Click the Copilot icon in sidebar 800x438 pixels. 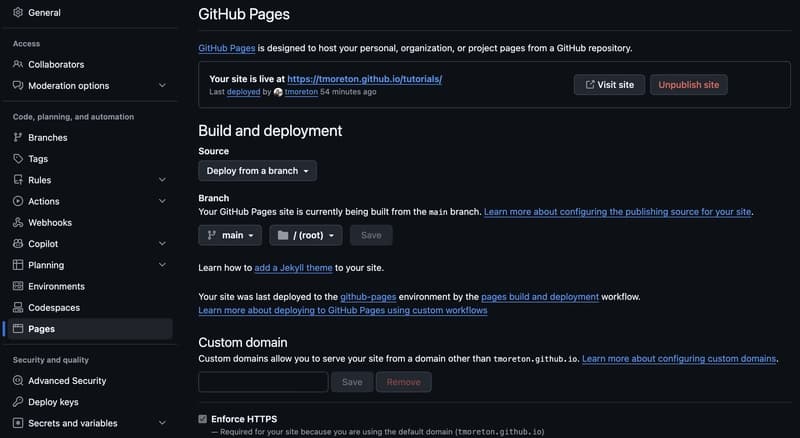point(18,244)
